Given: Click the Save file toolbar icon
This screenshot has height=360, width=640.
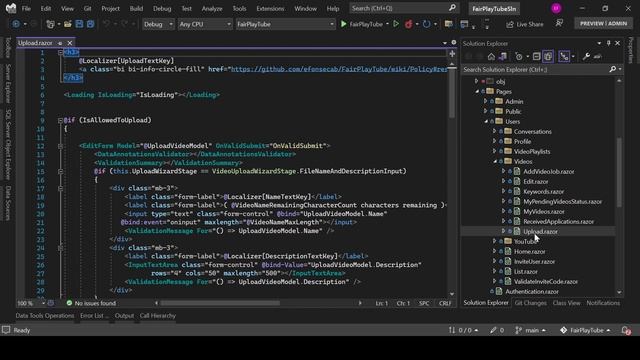Looking at the screenshot, I should coord(79,24).
